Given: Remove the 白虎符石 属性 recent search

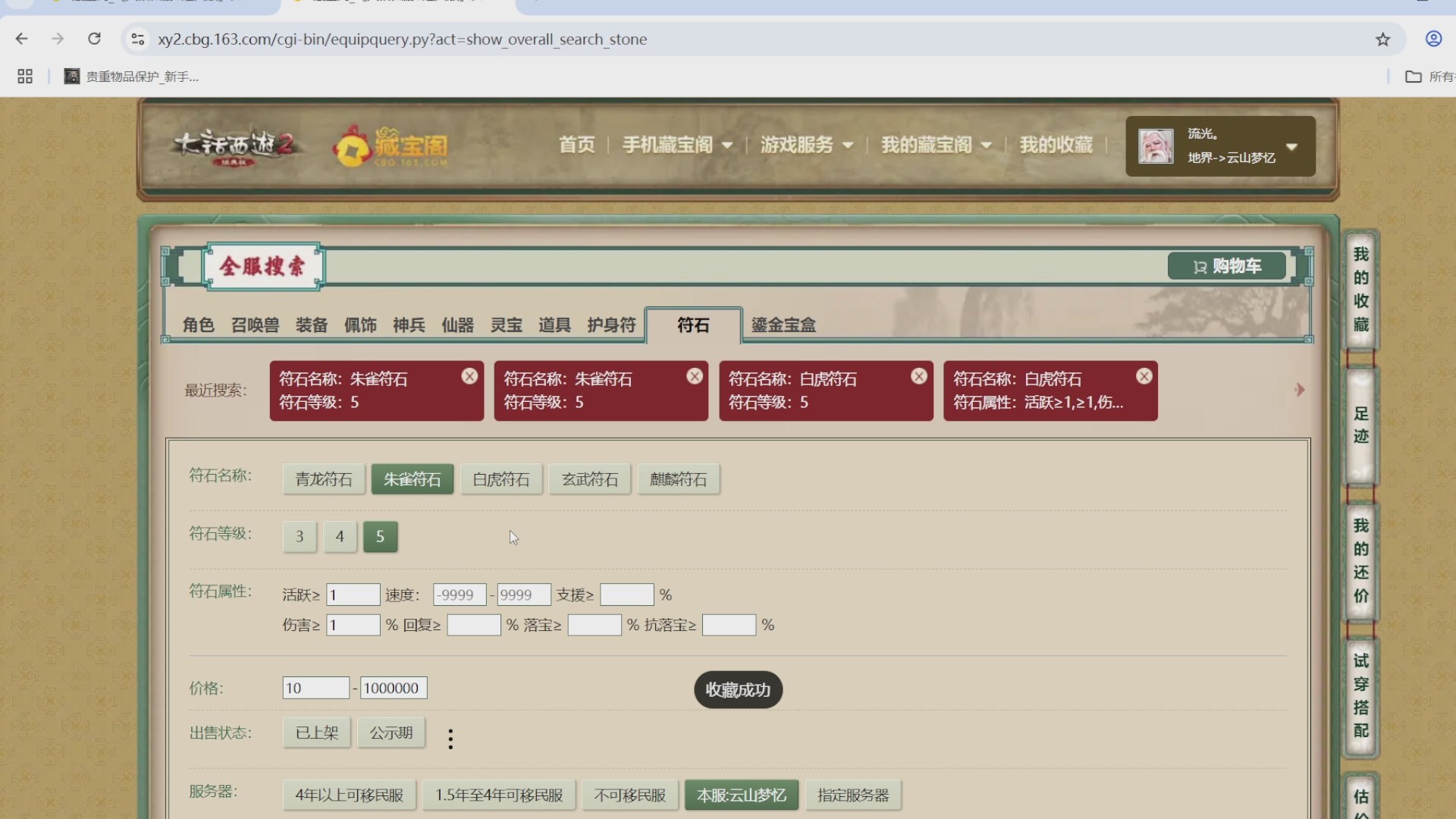Looking at the screenshot, I should 1144,376.
